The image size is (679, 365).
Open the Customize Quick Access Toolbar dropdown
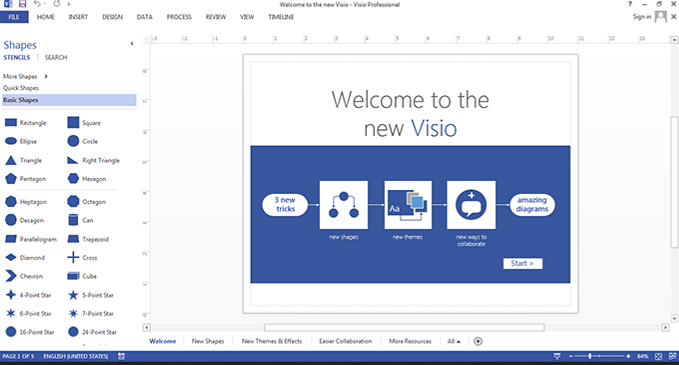pyautogui.click(x=68, y=4)
